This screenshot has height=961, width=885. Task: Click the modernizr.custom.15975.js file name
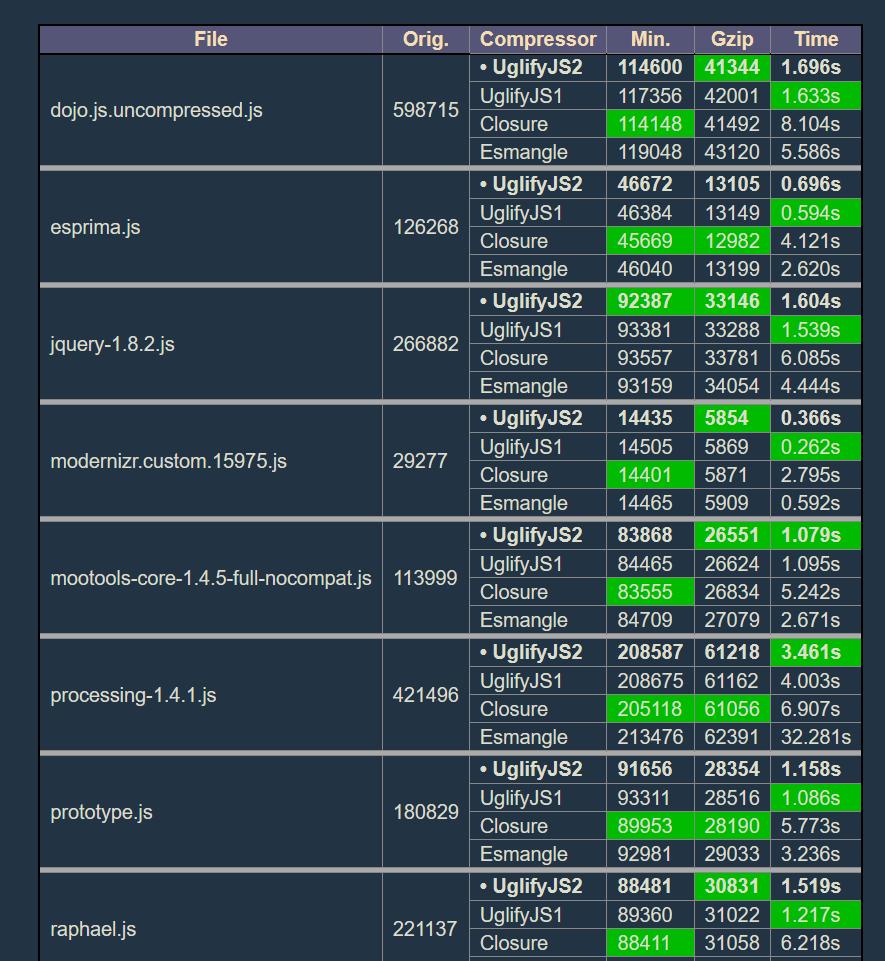click(168, 461)
